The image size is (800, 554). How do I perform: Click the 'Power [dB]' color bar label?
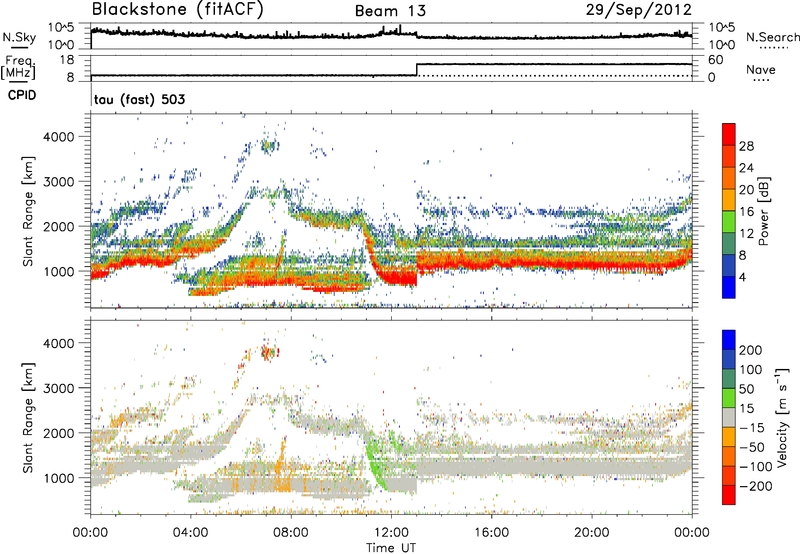763,211
